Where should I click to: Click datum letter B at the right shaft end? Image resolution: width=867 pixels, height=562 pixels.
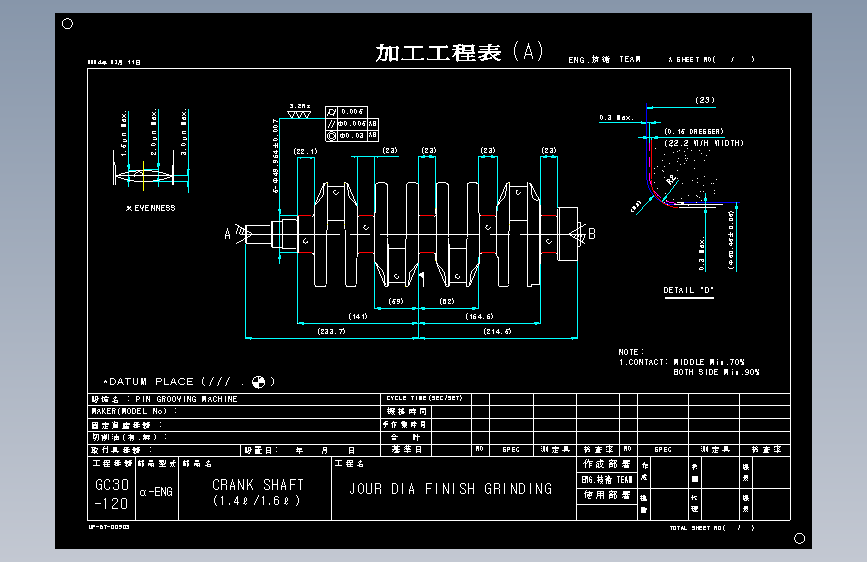click(592, 234)
